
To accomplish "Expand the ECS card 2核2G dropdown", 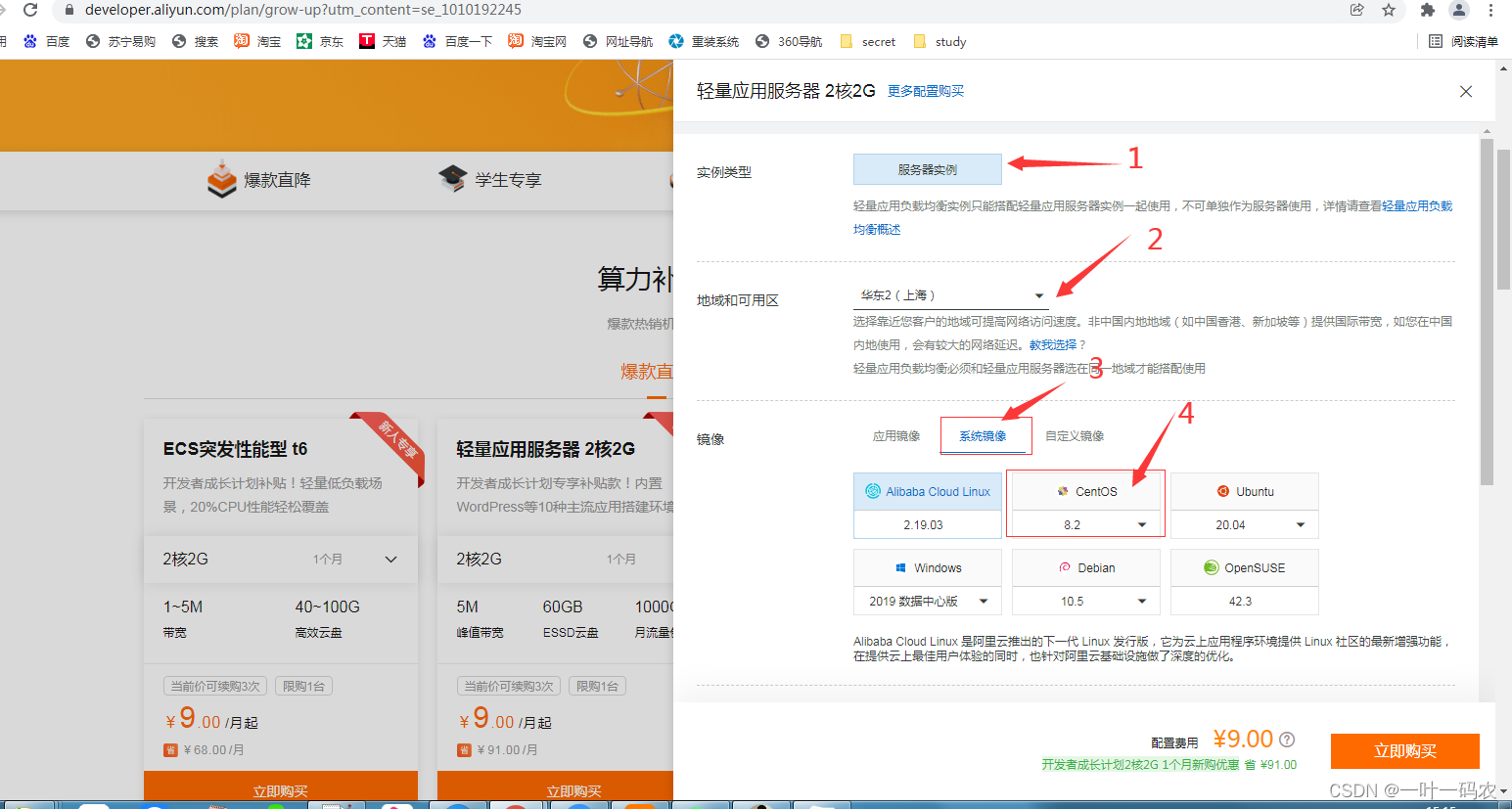I will pos(281,560).
